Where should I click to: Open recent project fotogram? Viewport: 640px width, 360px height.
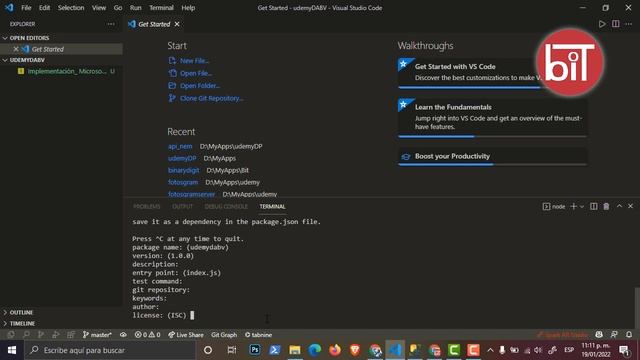coord(183,182)
